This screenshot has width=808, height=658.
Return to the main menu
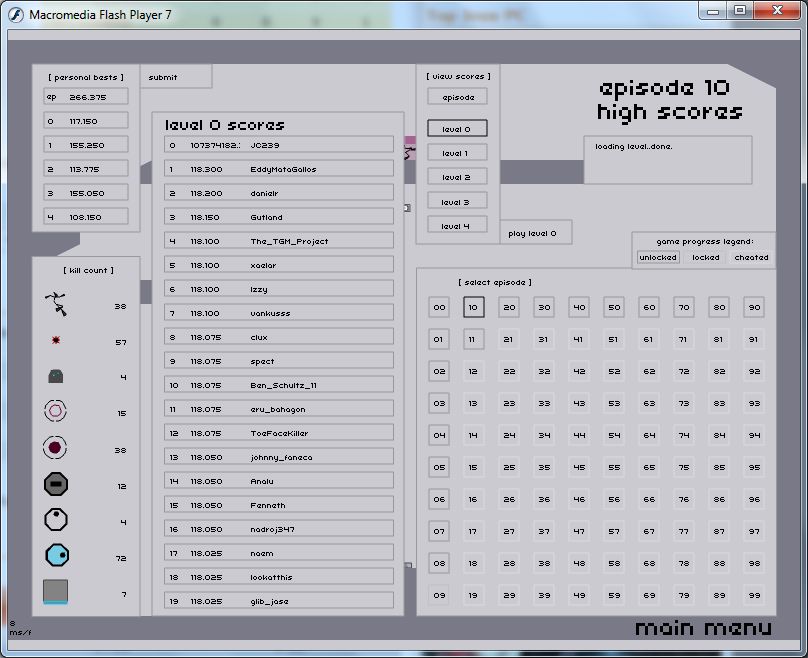(x=703, y=628)
